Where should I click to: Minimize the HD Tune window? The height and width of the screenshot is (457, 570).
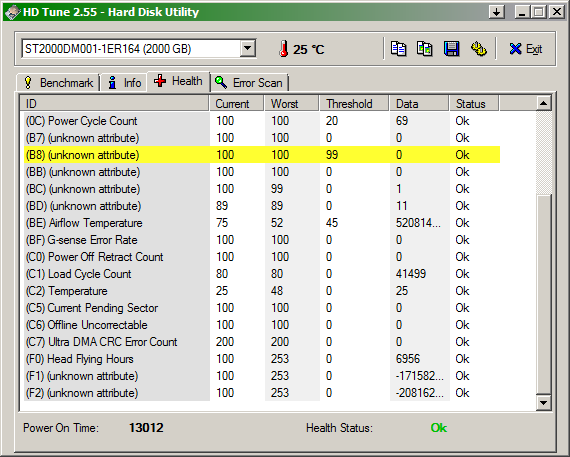click(523, 12)
